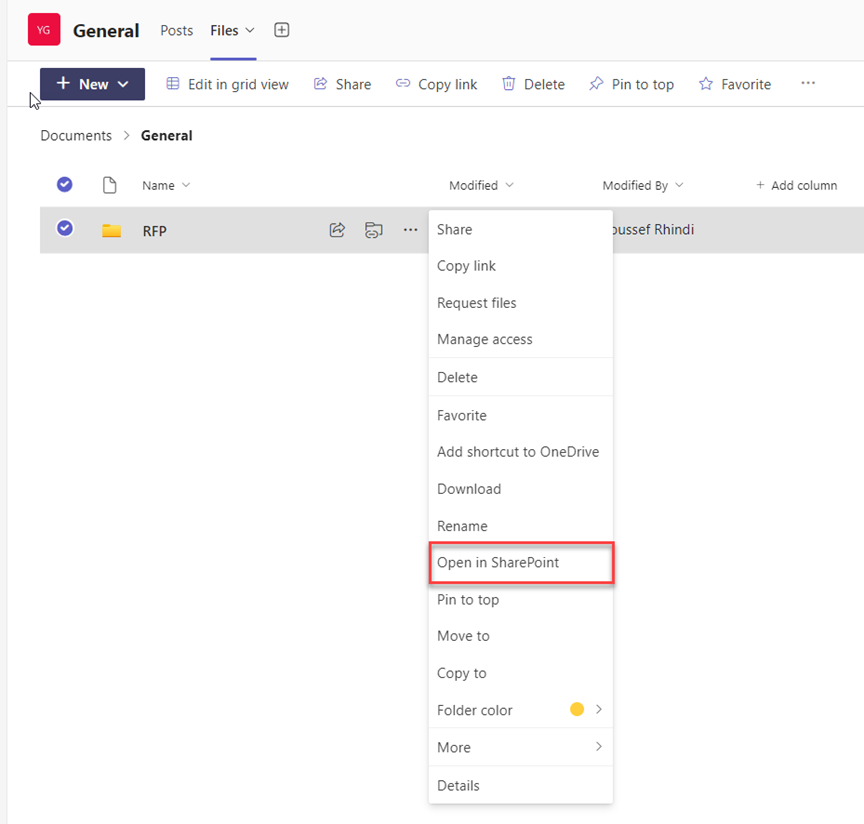Click the RFP folder icon
The width and height of the screenshot is (864, 824).
click(111, 231)
